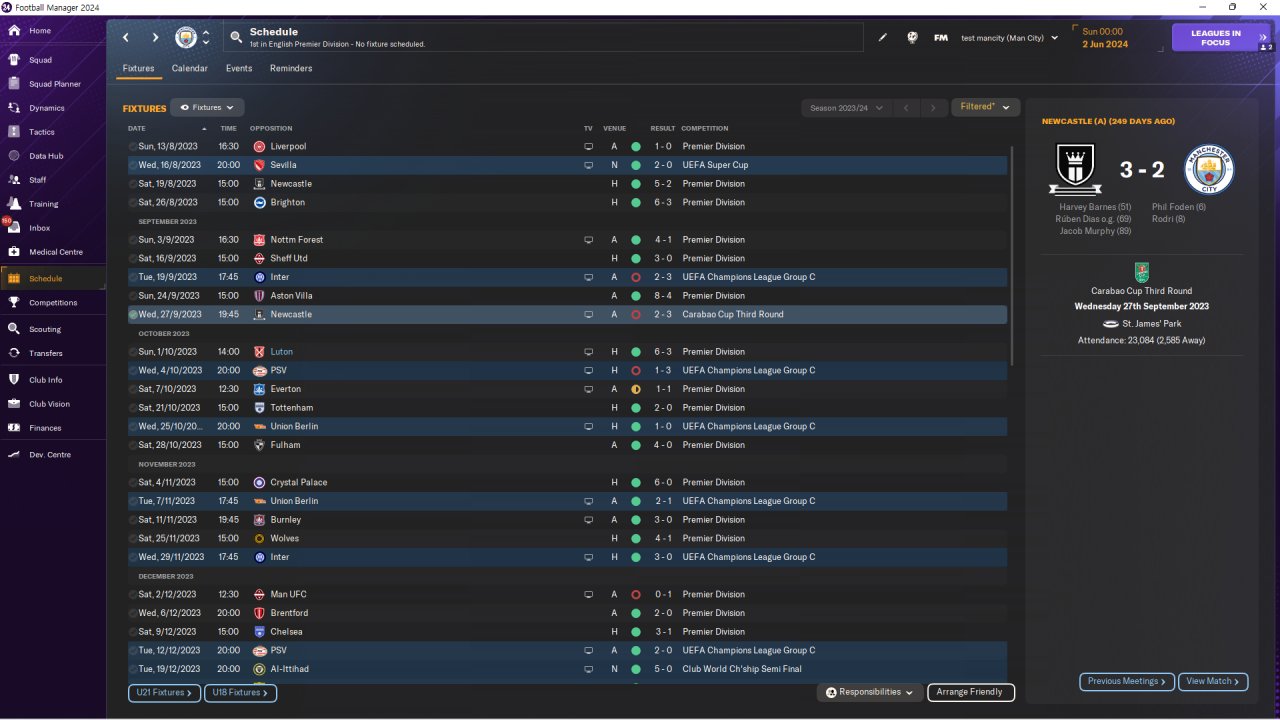The image size is (1280, 720).
Task: Go to previous season with arrow
Action: (x=906, y=108)
